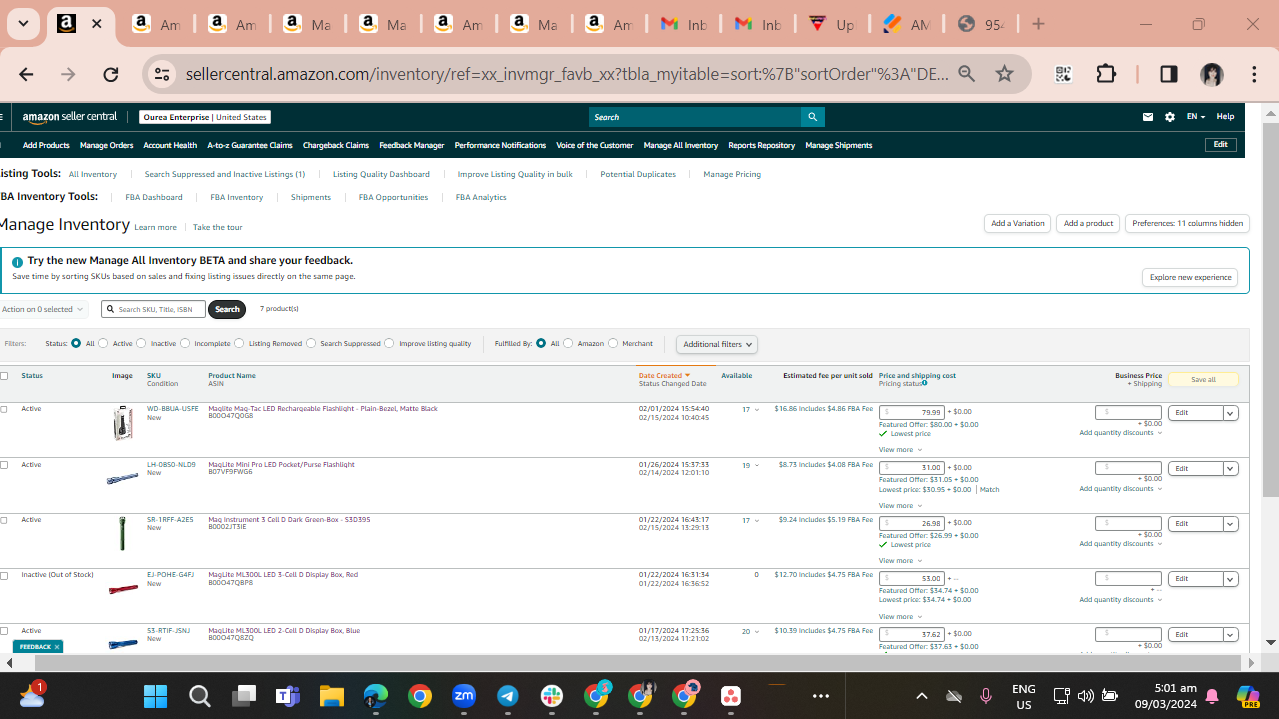Image resolution: width=1279 pixels, height=719 pixels.
Task: Click the Amazon Seller Central logo
Action: pyautogui.click(x=70, y=117)
